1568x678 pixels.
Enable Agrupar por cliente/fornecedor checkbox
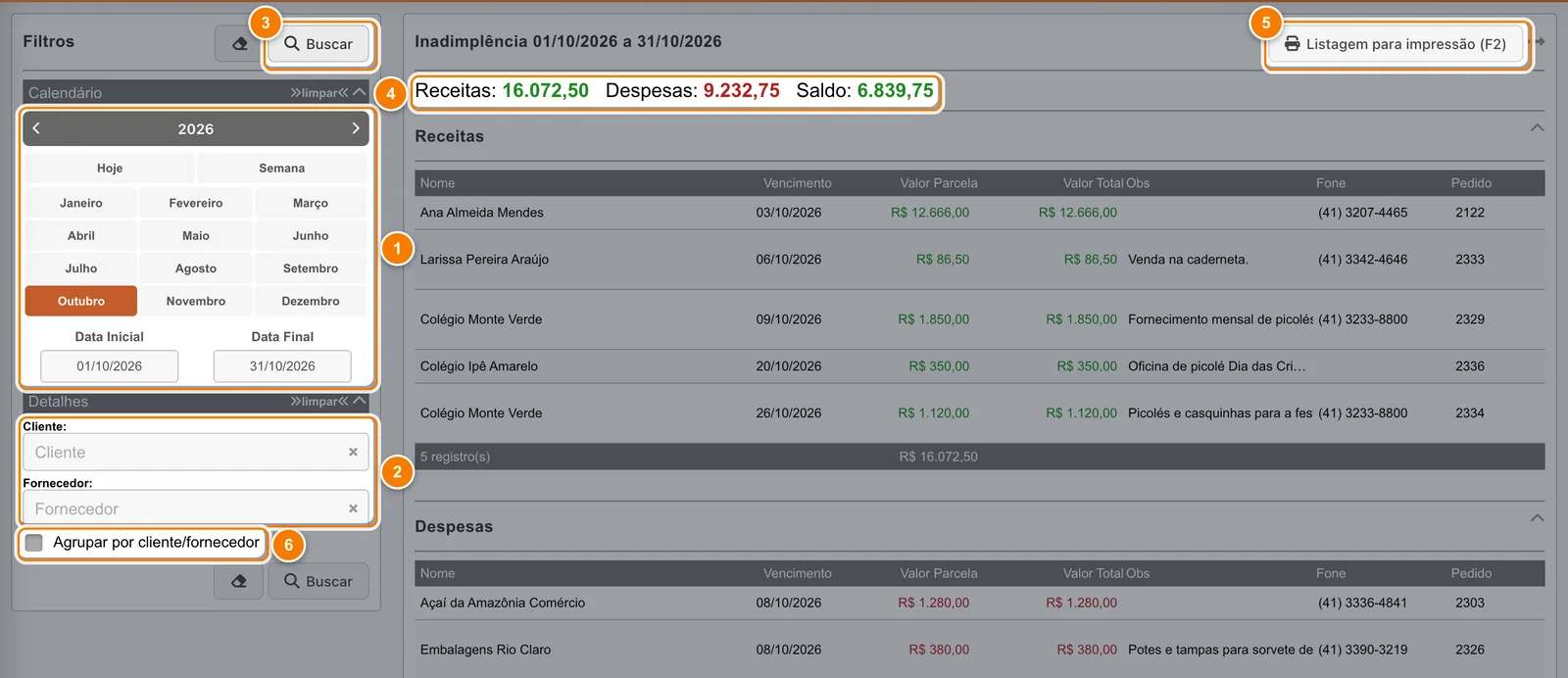[x=34, y=543]
